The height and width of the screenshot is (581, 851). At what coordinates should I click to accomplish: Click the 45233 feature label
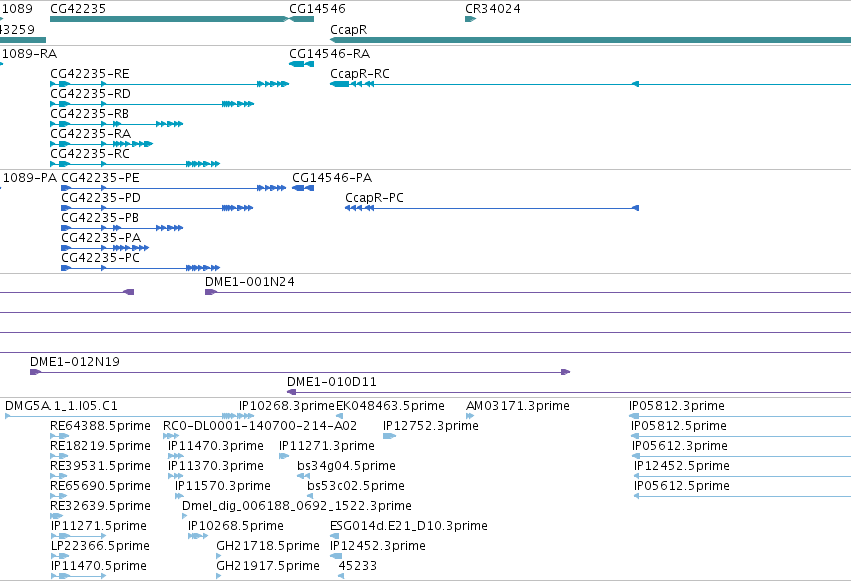358,566
